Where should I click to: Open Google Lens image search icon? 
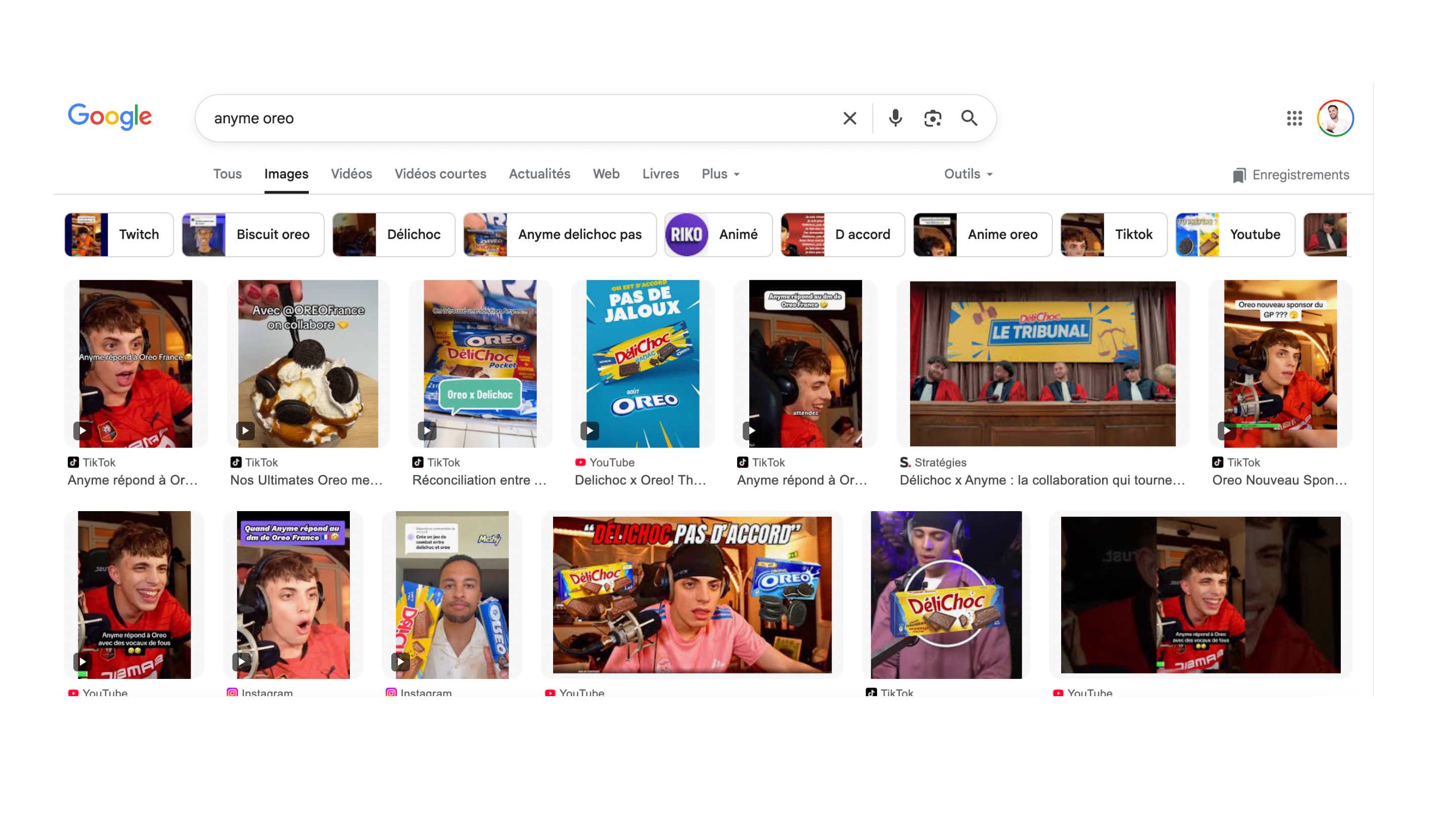(x=932, y=118)
